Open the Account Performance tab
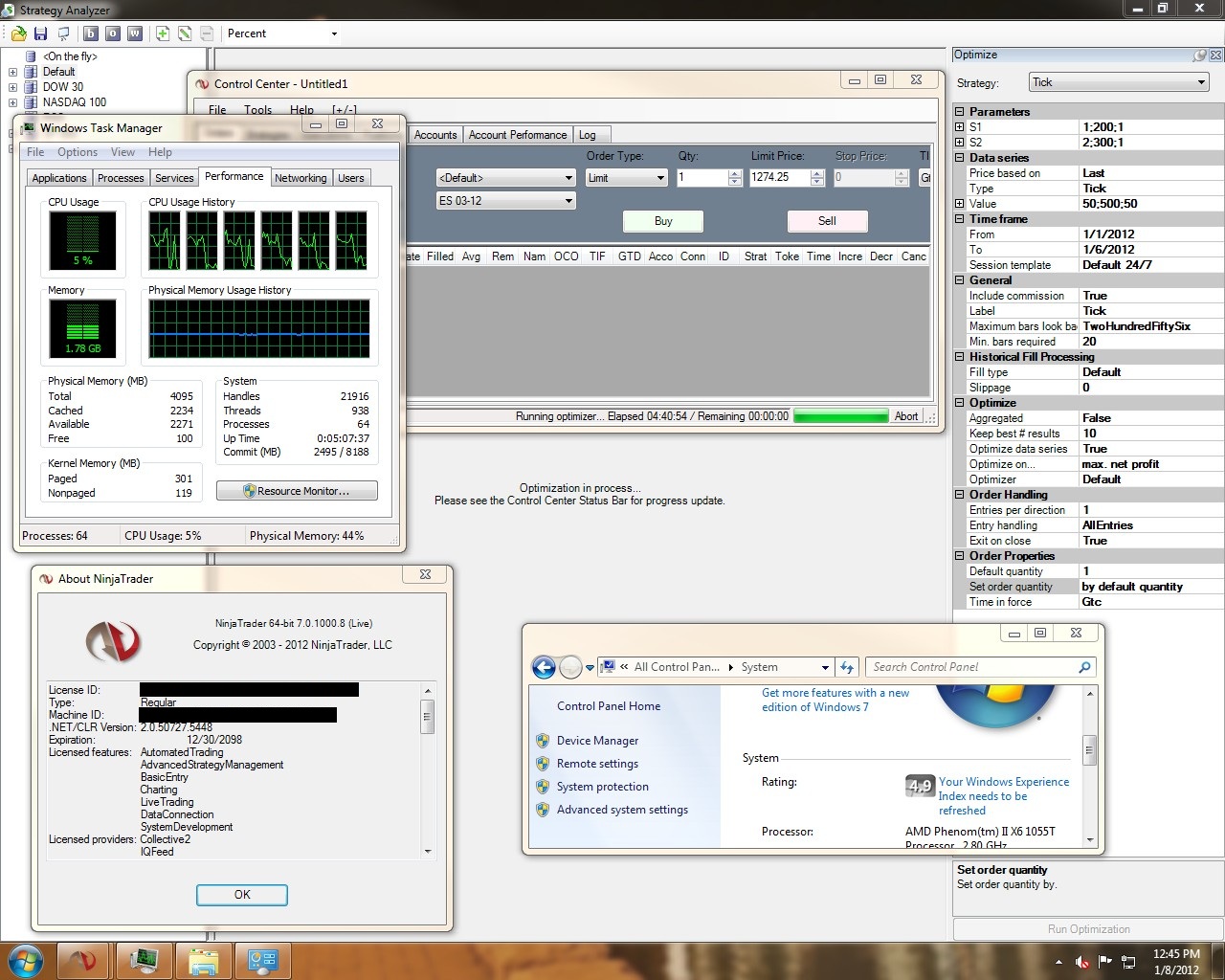The height and width of the screenshot is (980, 1225). pos(517,135)
